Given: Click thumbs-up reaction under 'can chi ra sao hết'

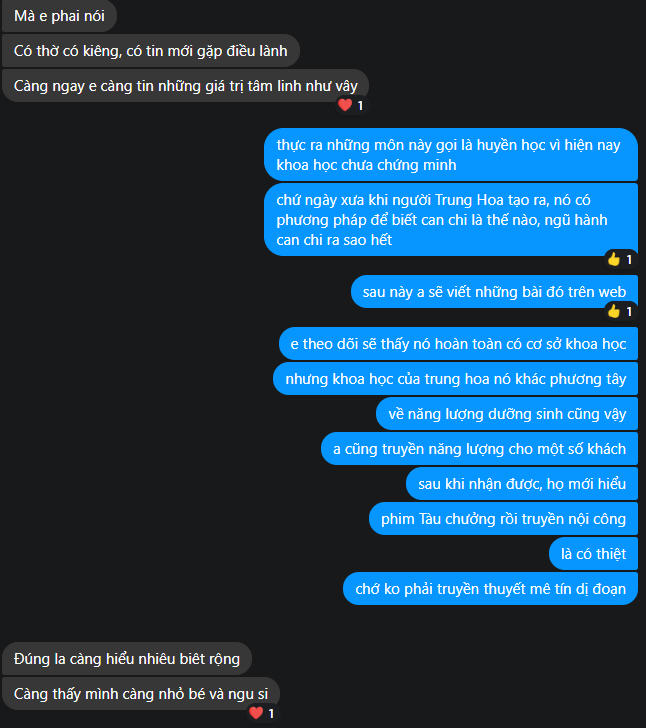Looking at the screenshot, I should [x=620, y=259].
